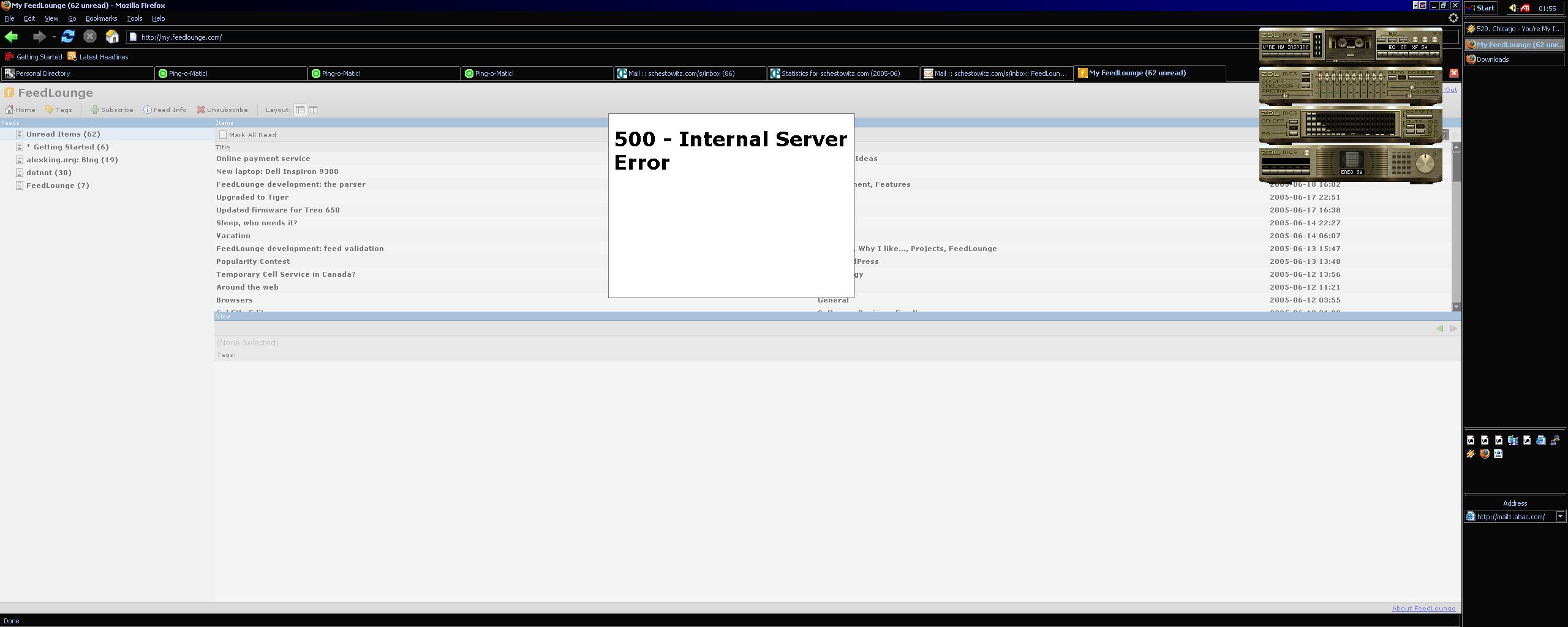Open the View menu

(x=51, y=18)
